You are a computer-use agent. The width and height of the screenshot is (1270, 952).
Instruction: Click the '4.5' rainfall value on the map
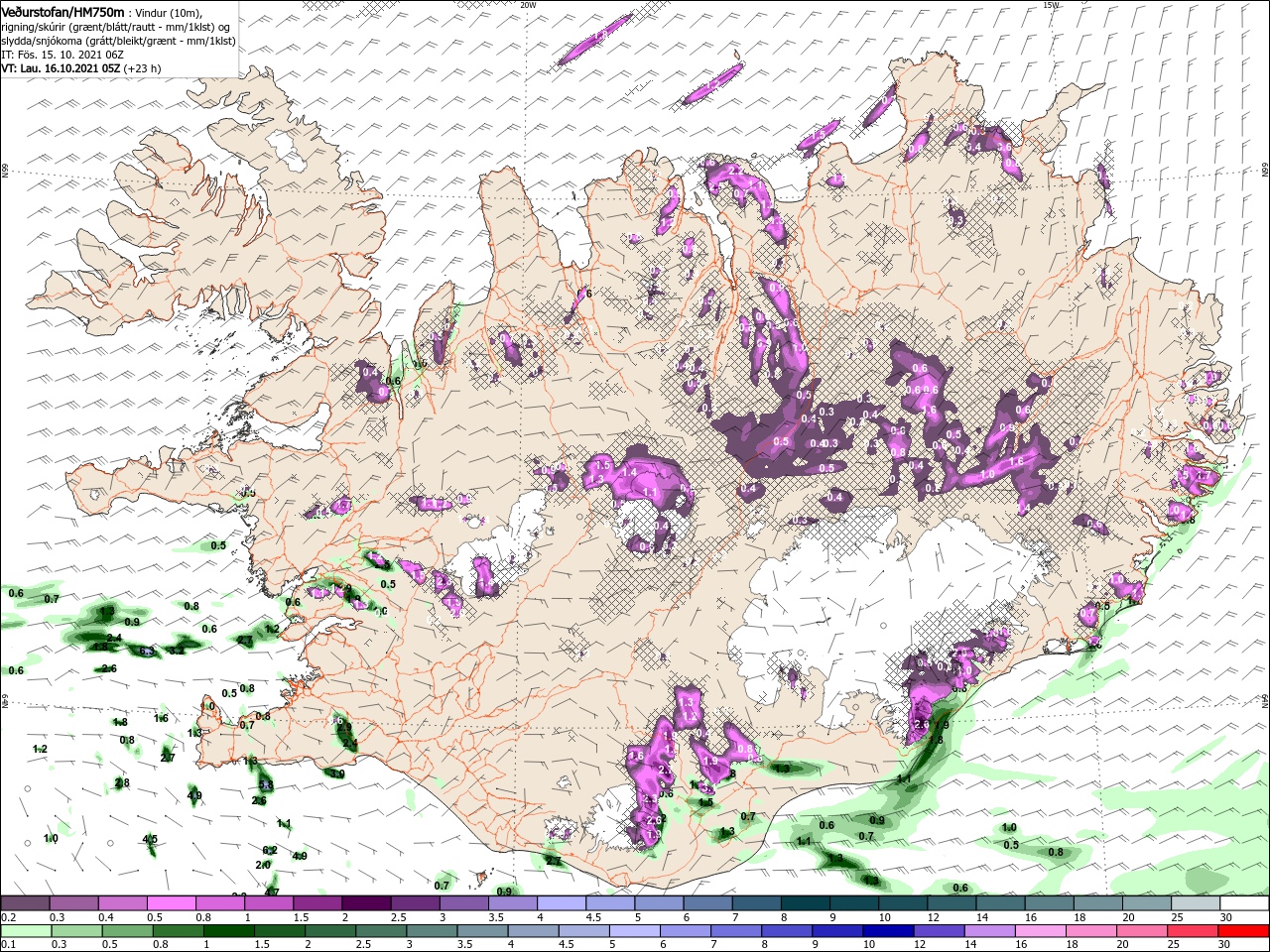150,839
